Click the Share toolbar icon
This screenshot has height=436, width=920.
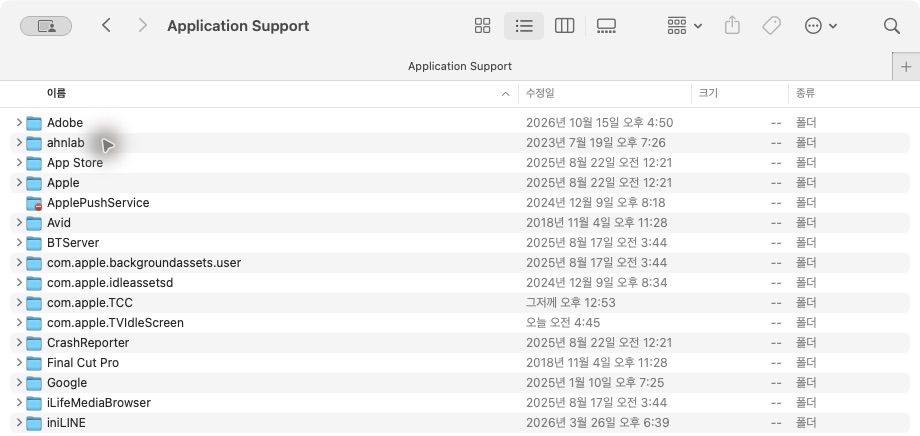tap(732, 26)
